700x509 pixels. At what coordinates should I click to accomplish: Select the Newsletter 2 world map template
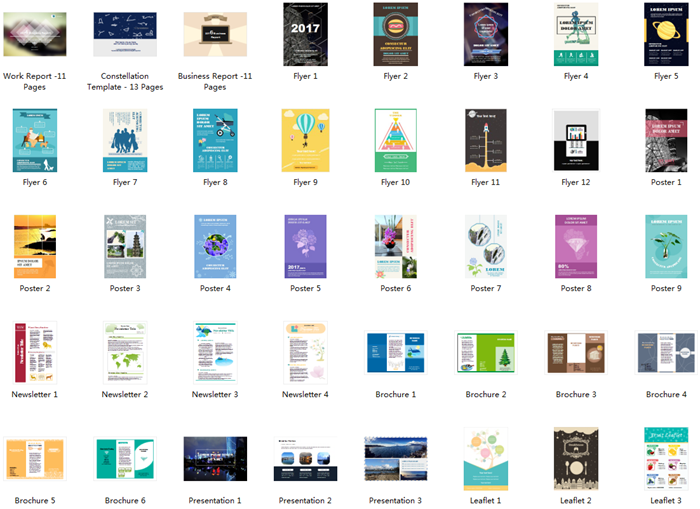coord(125,352)
